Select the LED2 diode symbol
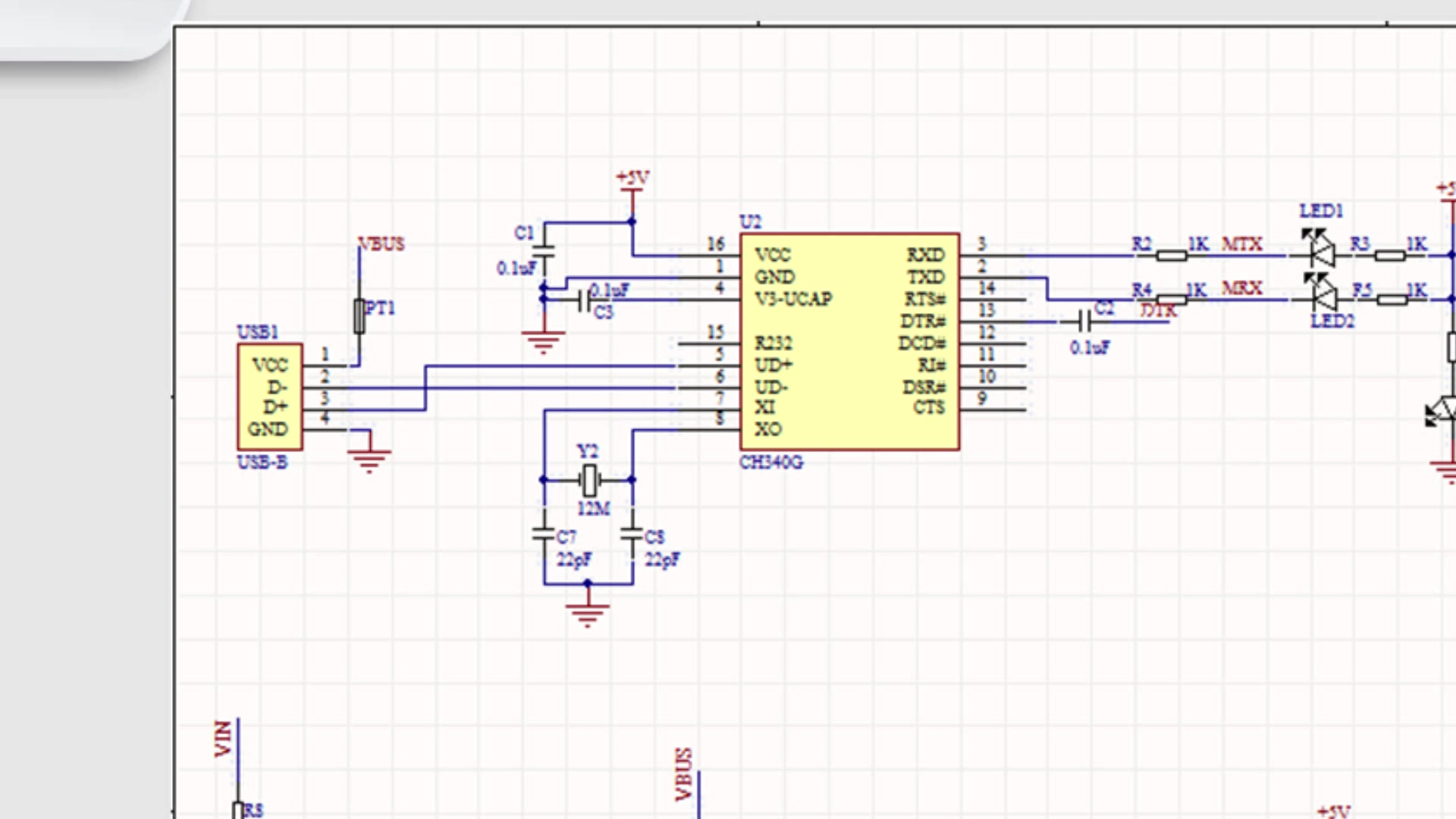 click(x=1321, y=292)
